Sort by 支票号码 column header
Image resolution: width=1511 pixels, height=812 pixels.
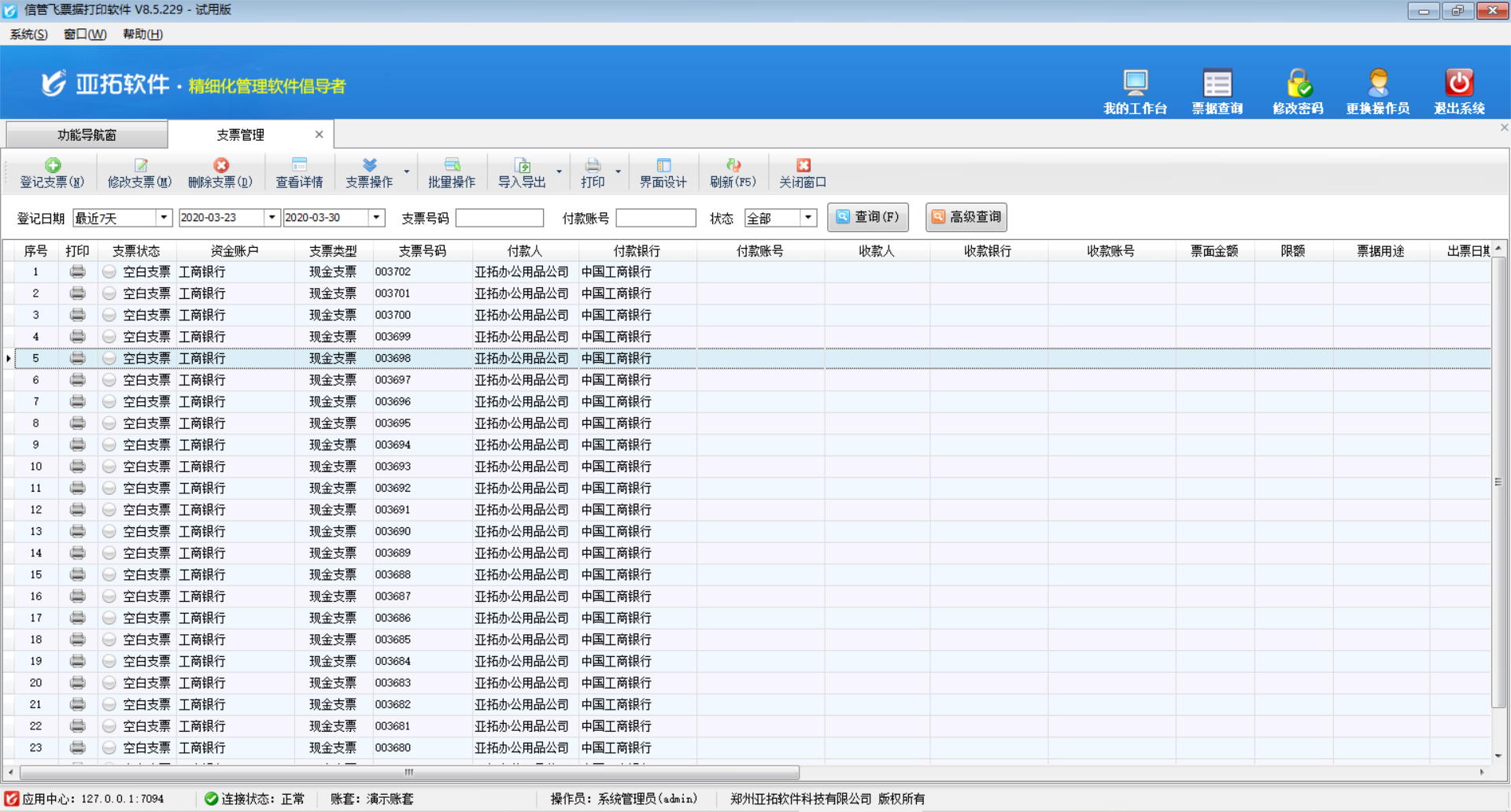point(423,251)
